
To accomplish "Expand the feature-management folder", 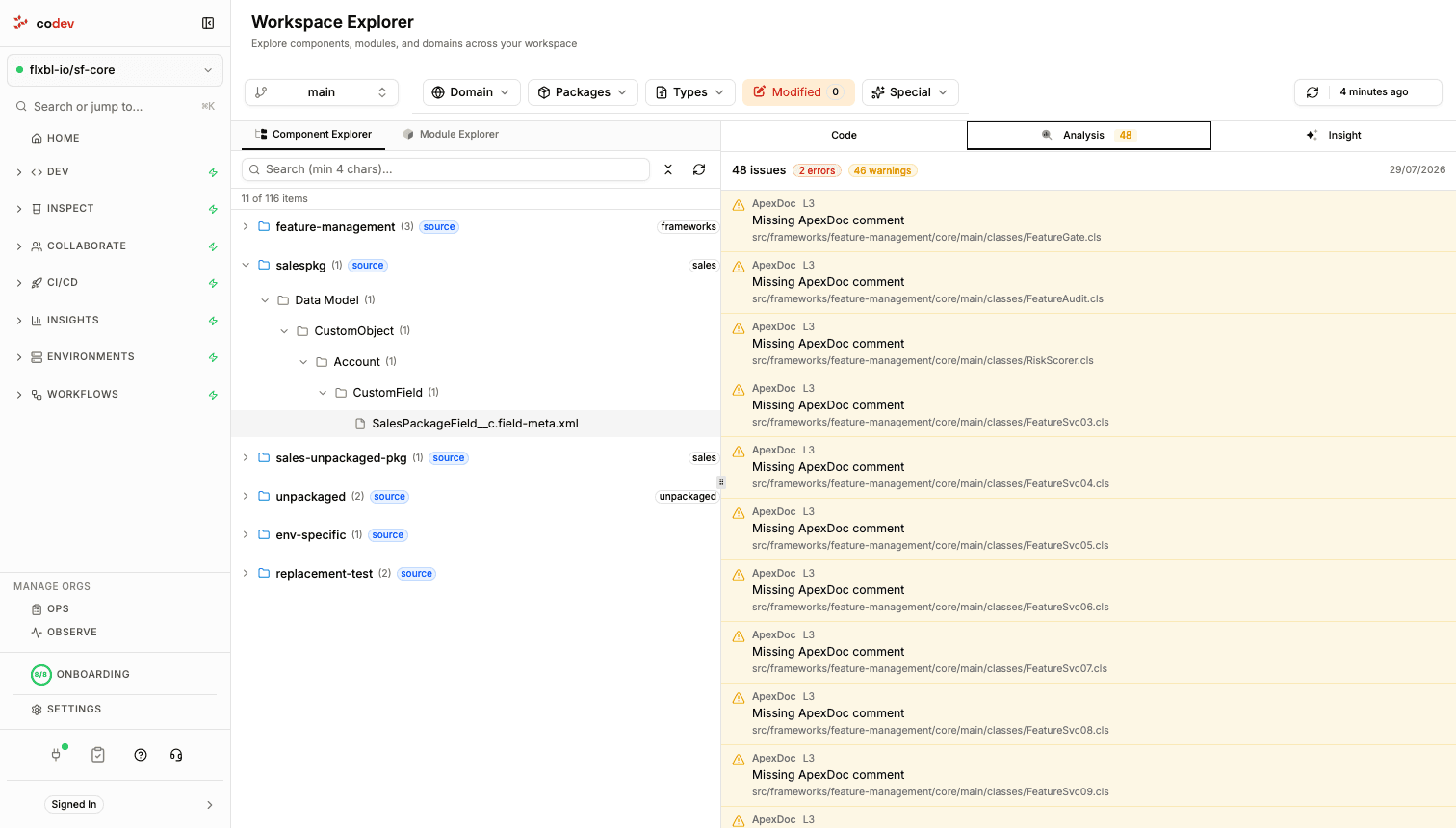I will (x=246, y=227).
